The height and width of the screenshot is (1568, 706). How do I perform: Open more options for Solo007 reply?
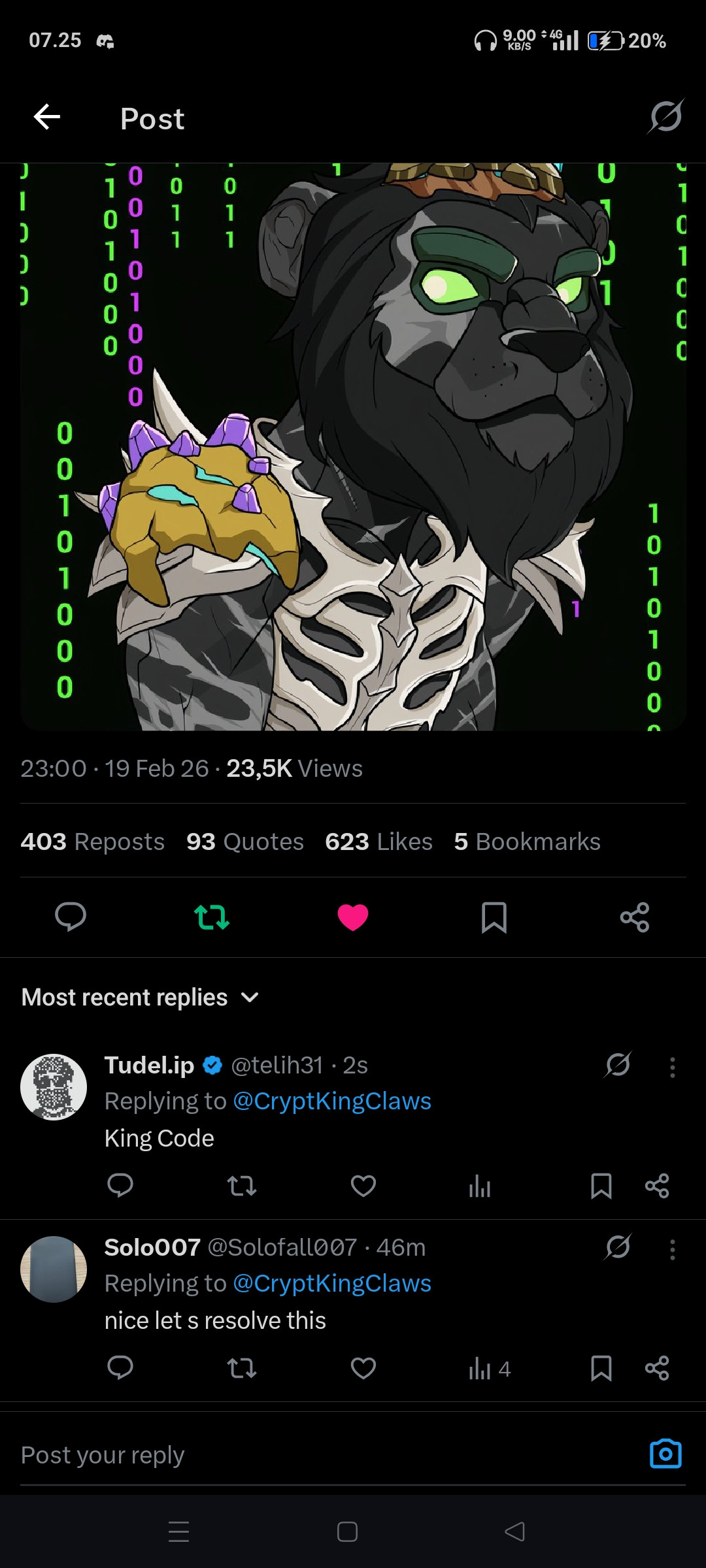(x=672, y=1249)
